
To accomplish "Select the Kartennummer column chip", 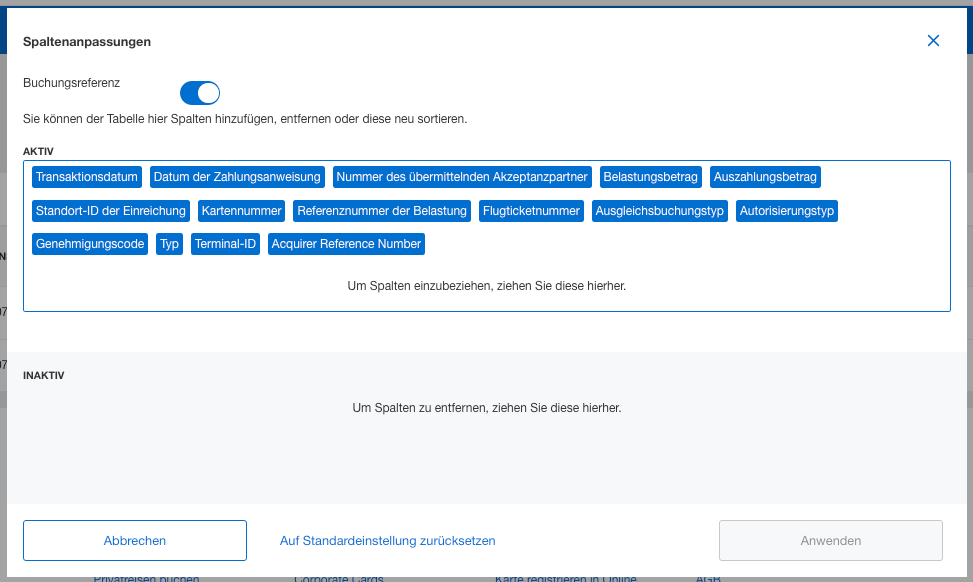I will (241, 211).
